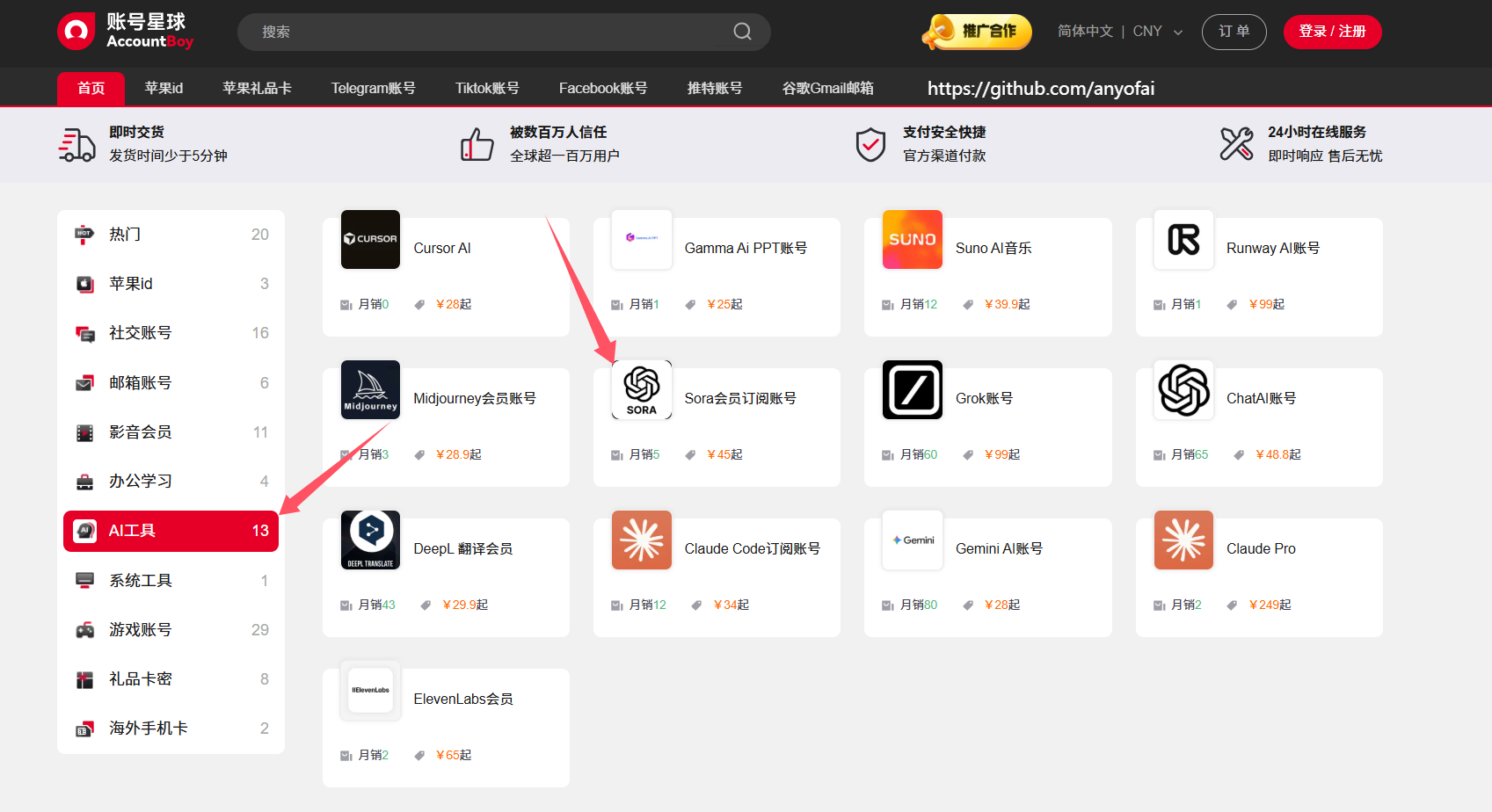Click the 登录/注册 button
The width and height of the screenshot is (1492, 812).
[1332, 31]
